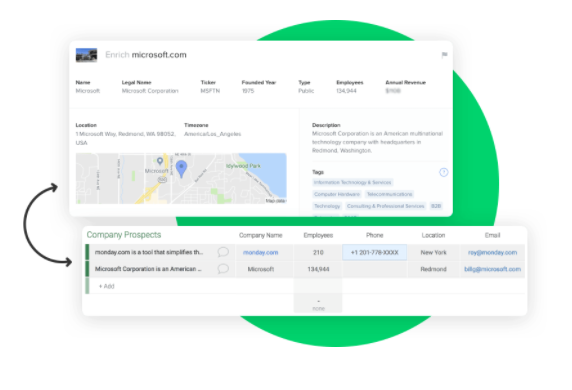The height and width of the screenshot is (390, 572).
Task: Select Information Technology & Services tag
Action: (x=352, y=182)
